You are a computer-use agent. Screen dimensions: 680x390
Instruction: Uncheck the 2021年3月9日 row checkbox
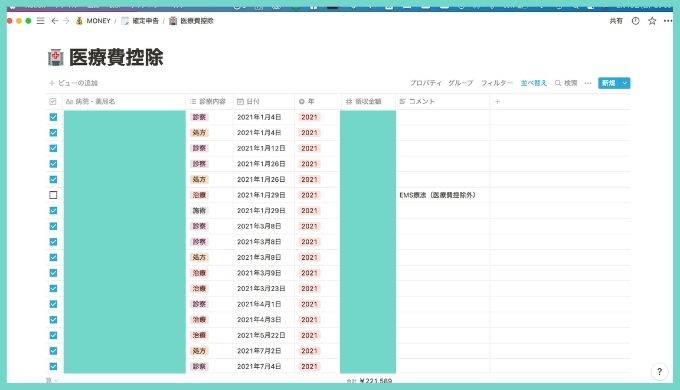coord(53,273)
